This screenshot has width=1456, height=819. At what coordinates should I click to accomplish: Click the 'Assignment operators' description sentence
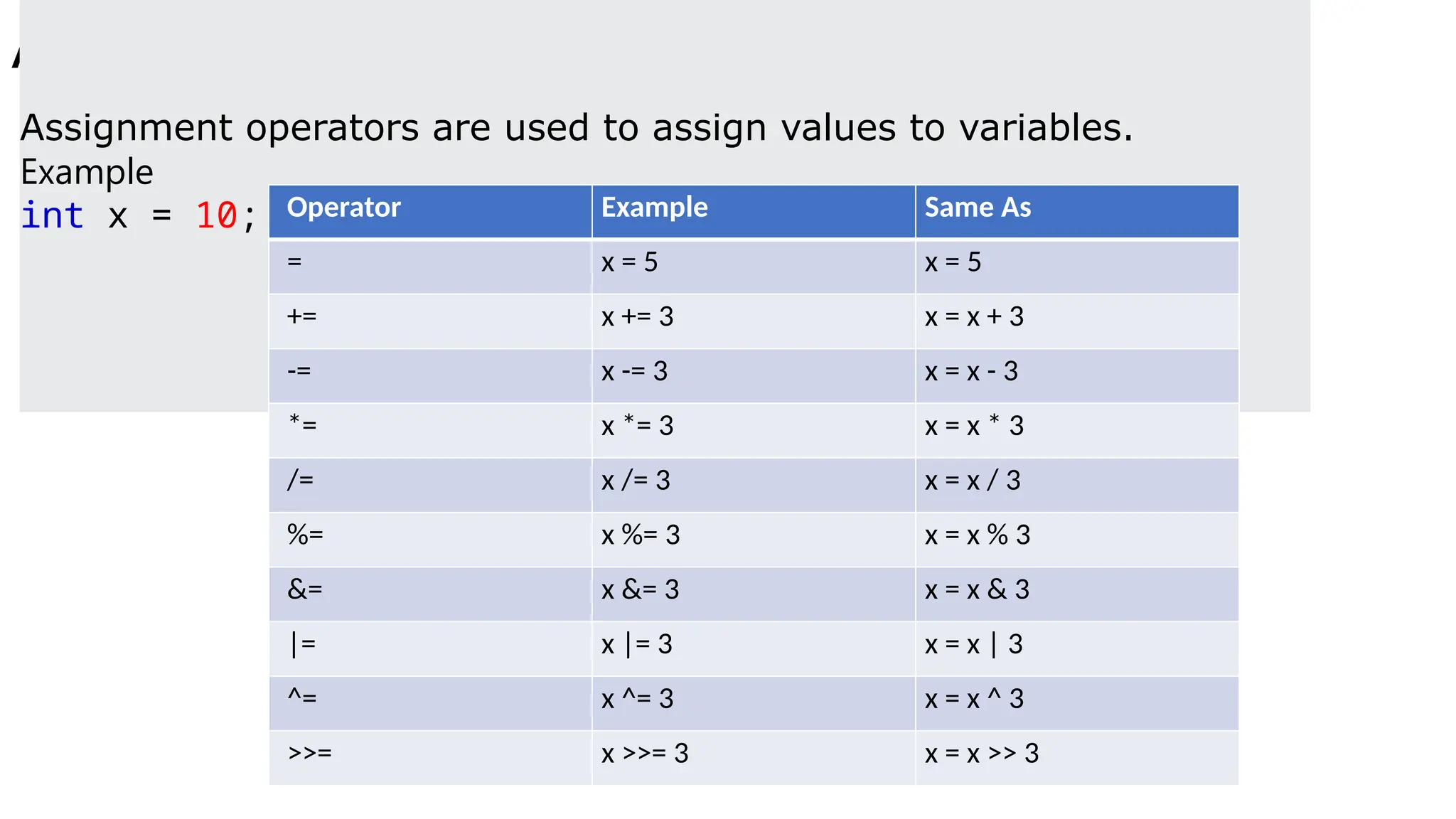click(x=576, y=128)
